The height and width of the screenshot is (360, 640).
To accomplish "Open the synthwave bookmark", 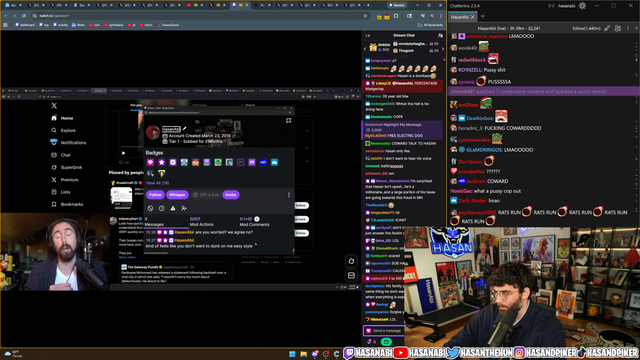I will [x=112, y=25].
